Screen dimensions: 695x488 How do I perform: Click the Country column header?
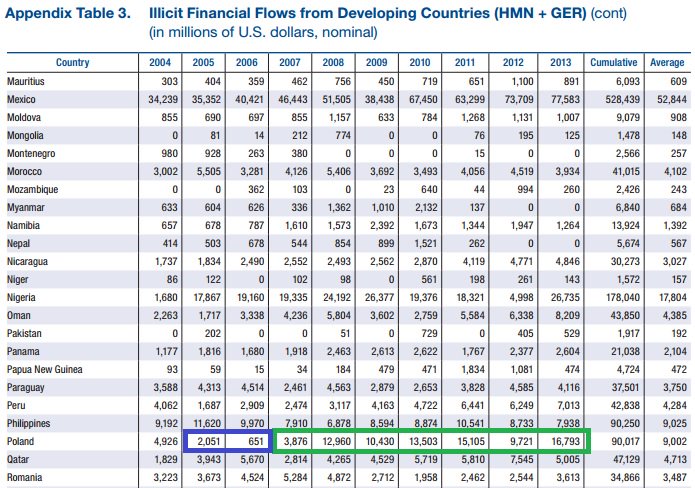(72, 62)
